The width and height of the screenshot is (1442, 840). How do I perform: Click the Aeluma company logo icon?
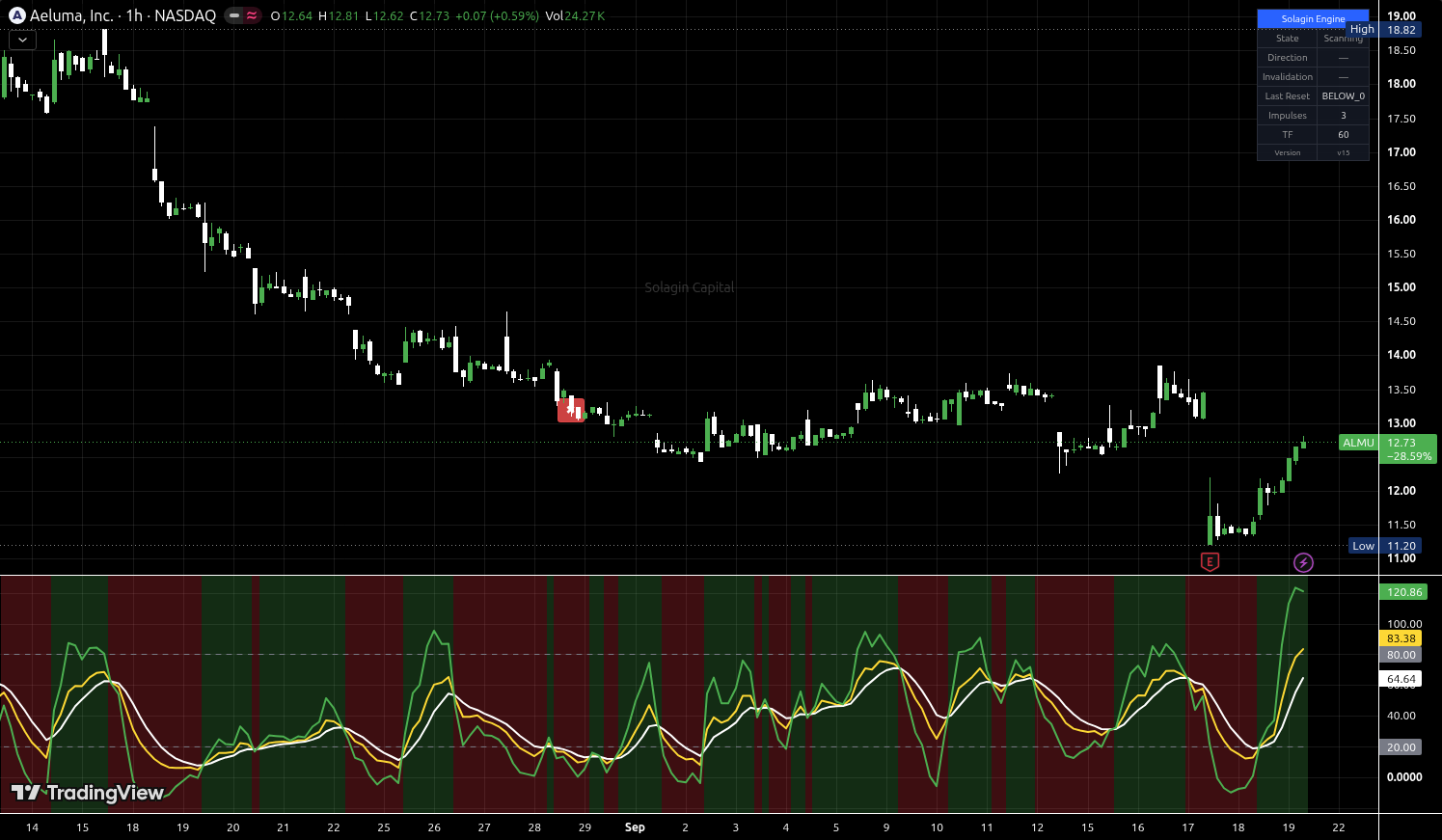16,15
